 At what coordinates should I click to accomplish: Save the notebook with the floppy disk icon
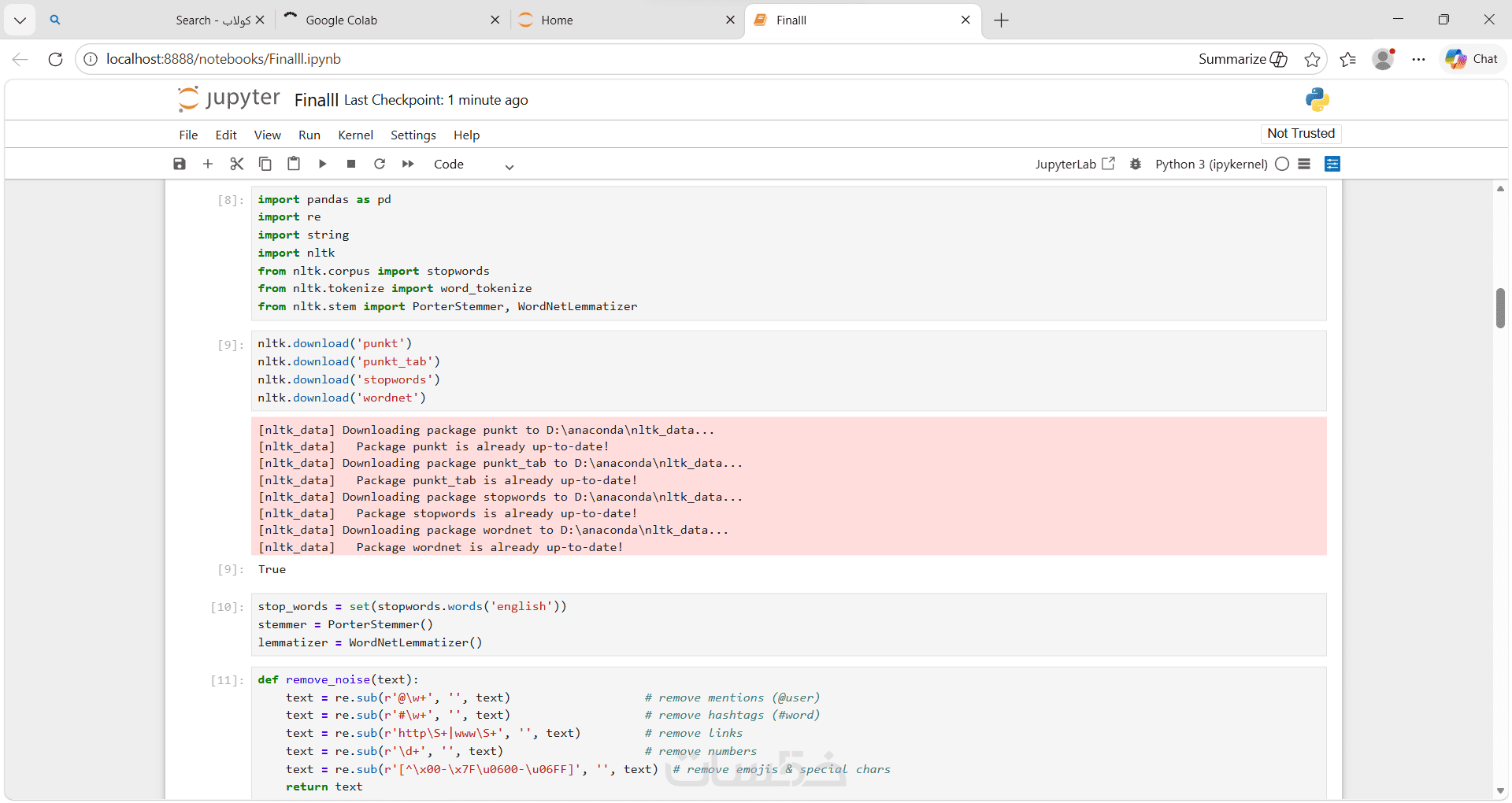click(180, 164)
